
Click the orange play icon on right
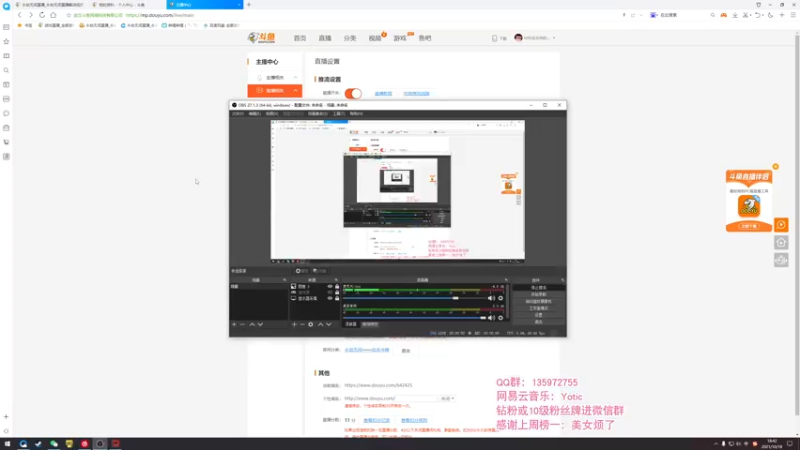tap(781, 225)
